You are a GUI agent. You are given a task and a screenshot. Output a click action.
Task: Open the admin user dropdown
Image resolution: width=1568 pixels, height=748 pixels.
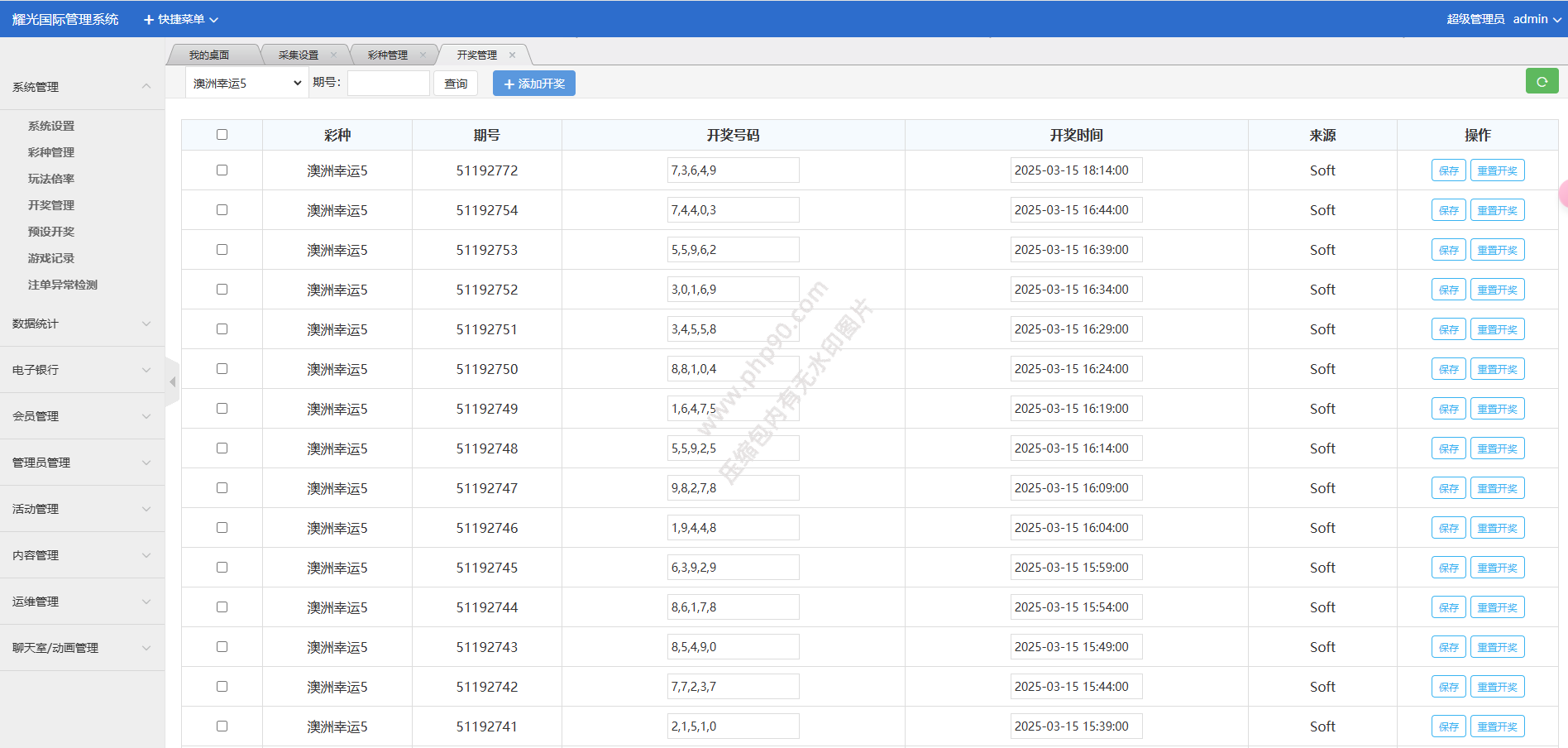click(1536, 19)
